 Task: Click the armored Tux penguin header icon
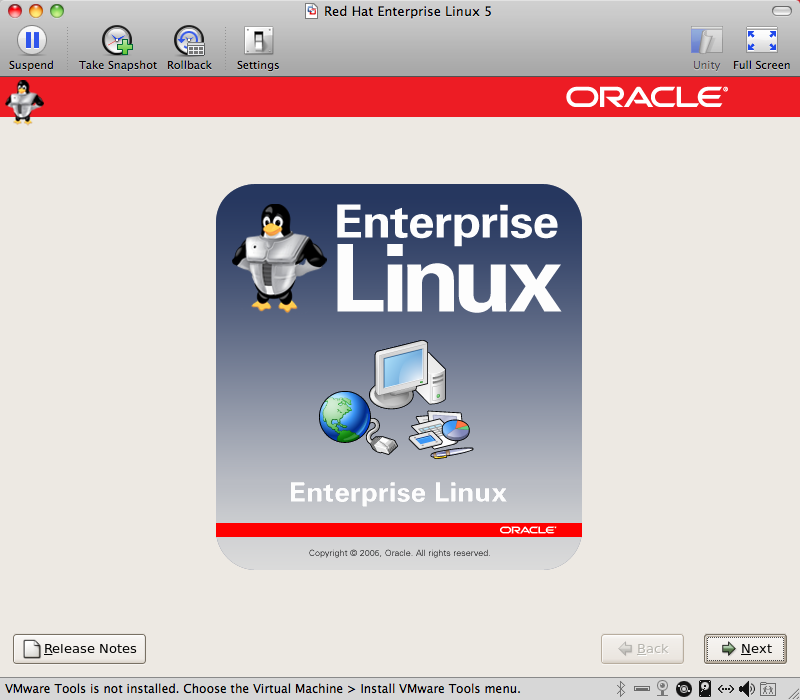pyautogui.click(x=23, y=102)
